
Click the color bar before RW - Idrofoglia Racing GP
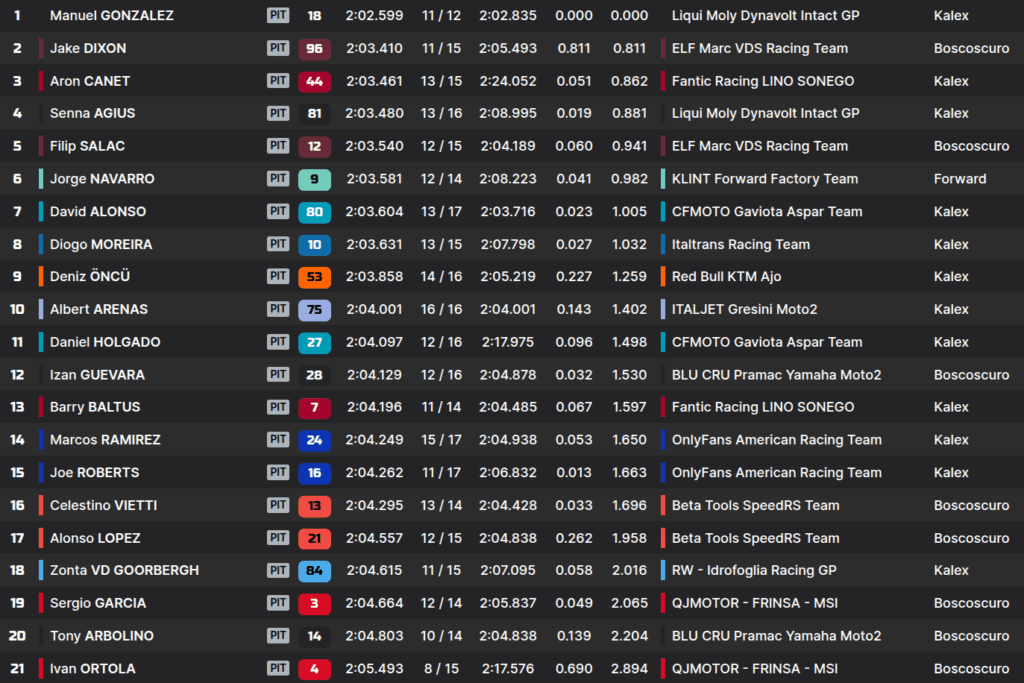click(x=663, y=571)
